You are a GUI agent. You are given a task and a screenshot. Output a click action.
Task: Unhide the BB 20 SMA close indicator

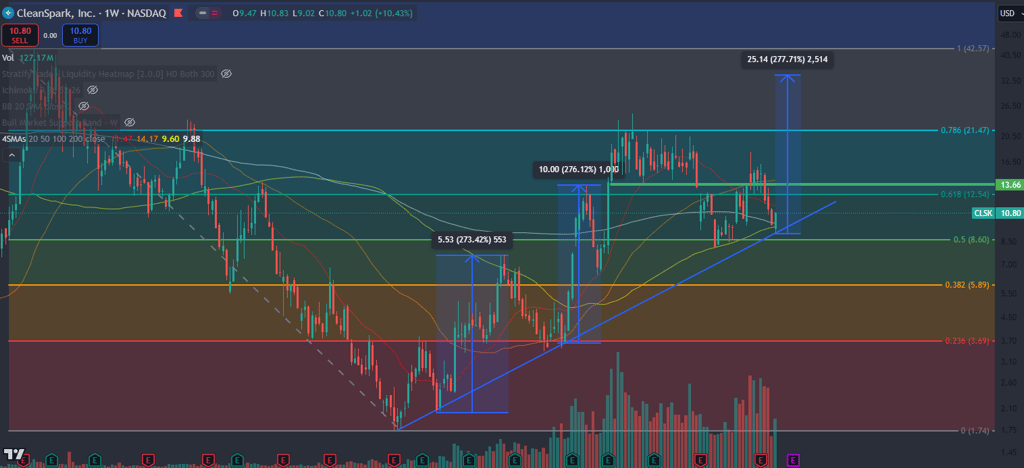tap(84, 106)
